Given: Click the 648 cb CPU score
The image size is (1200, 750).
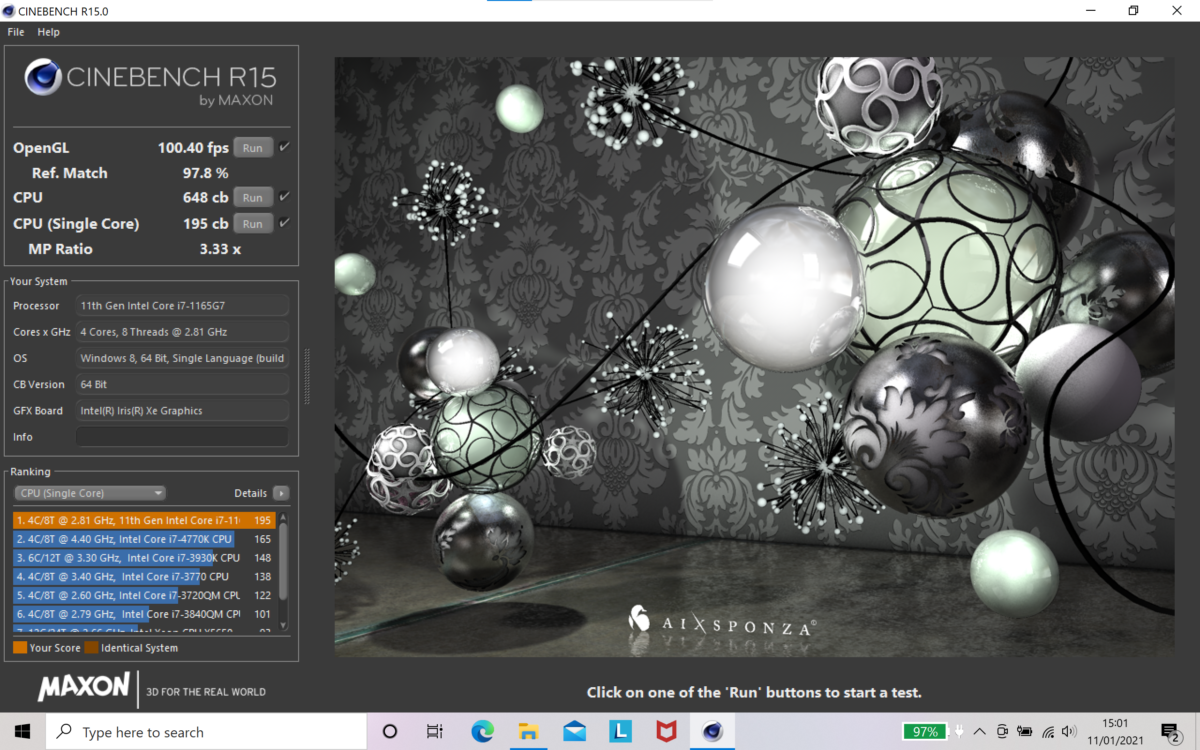Looking at the screenshot, I should coord(205,198).
